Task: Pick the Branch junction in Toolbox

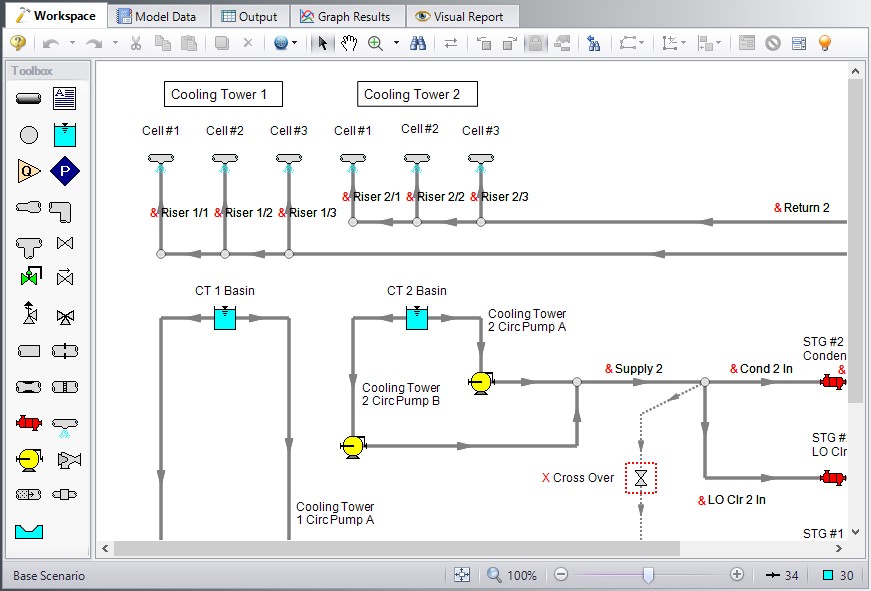Action: (x=29, y=135)
